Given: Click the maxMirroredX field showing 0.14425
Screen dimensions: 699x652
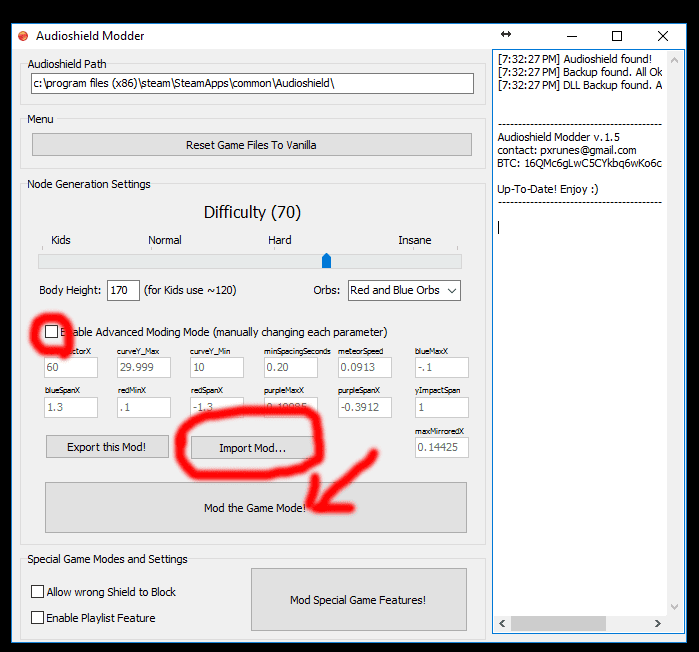Looking at the screenshot, I should click(x=442, y=447).
